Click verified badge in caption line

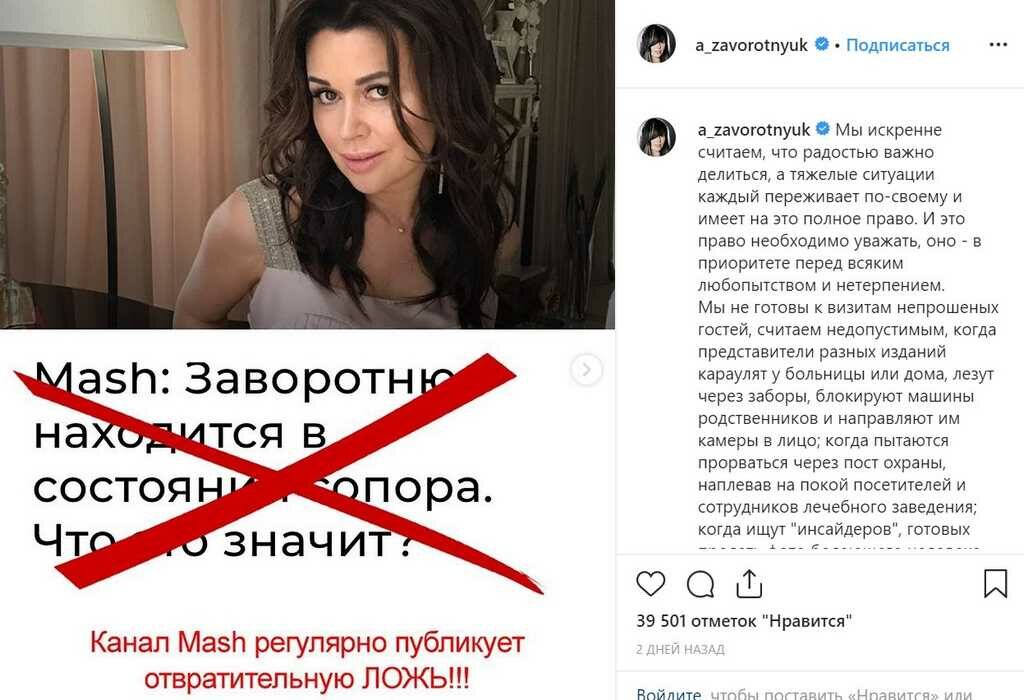(823, 129)
